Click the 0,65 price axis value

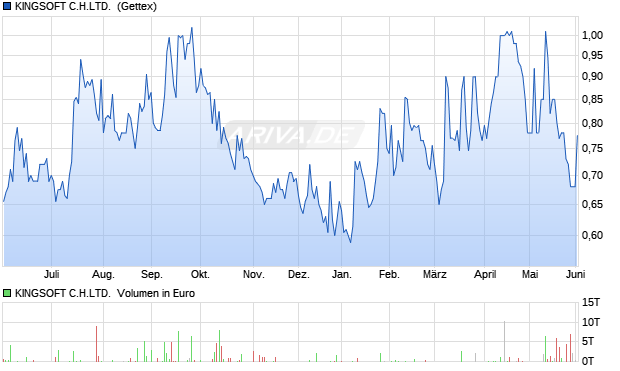tap(592, 204)
